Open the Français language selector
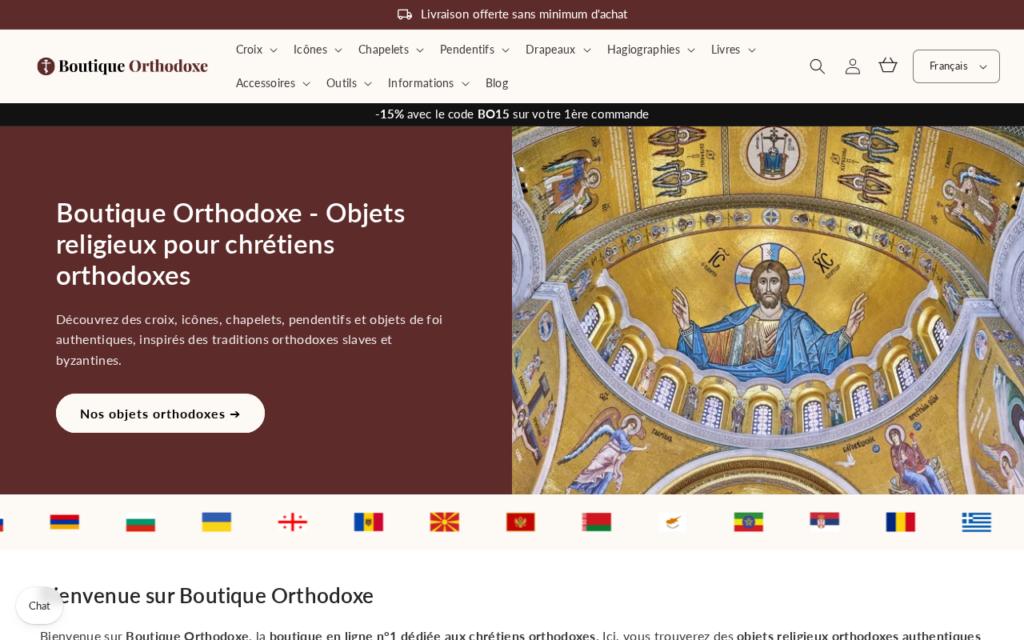The width and height of the screenshot is (1024, 640). point(956,66)
